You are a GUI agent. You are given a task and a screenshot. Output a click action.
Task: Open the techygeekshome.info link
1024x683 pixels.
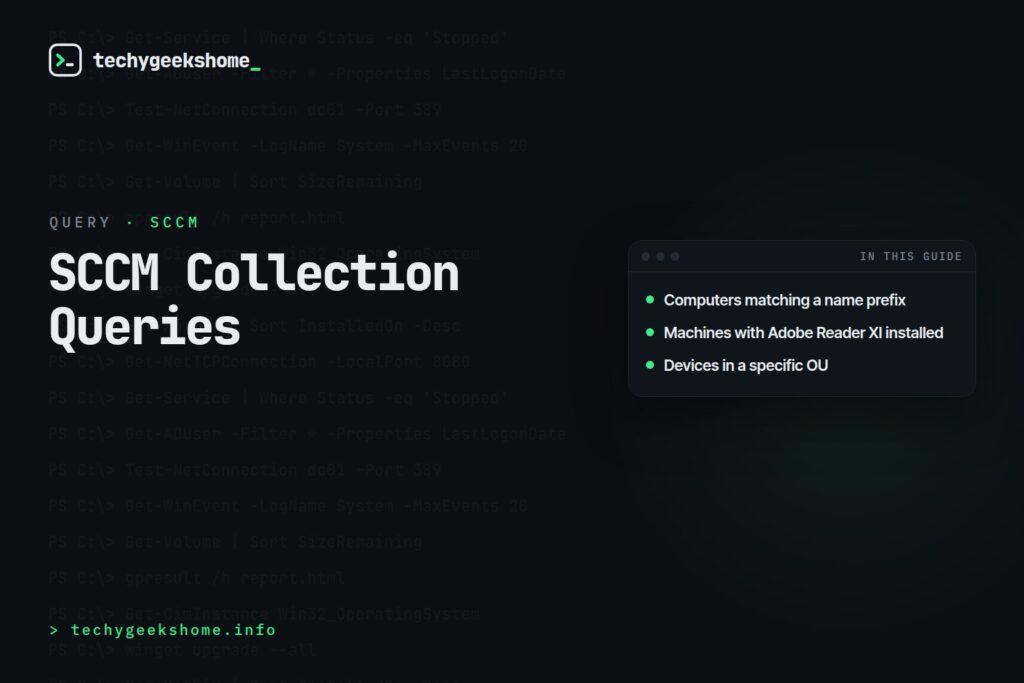click(173, 630)
